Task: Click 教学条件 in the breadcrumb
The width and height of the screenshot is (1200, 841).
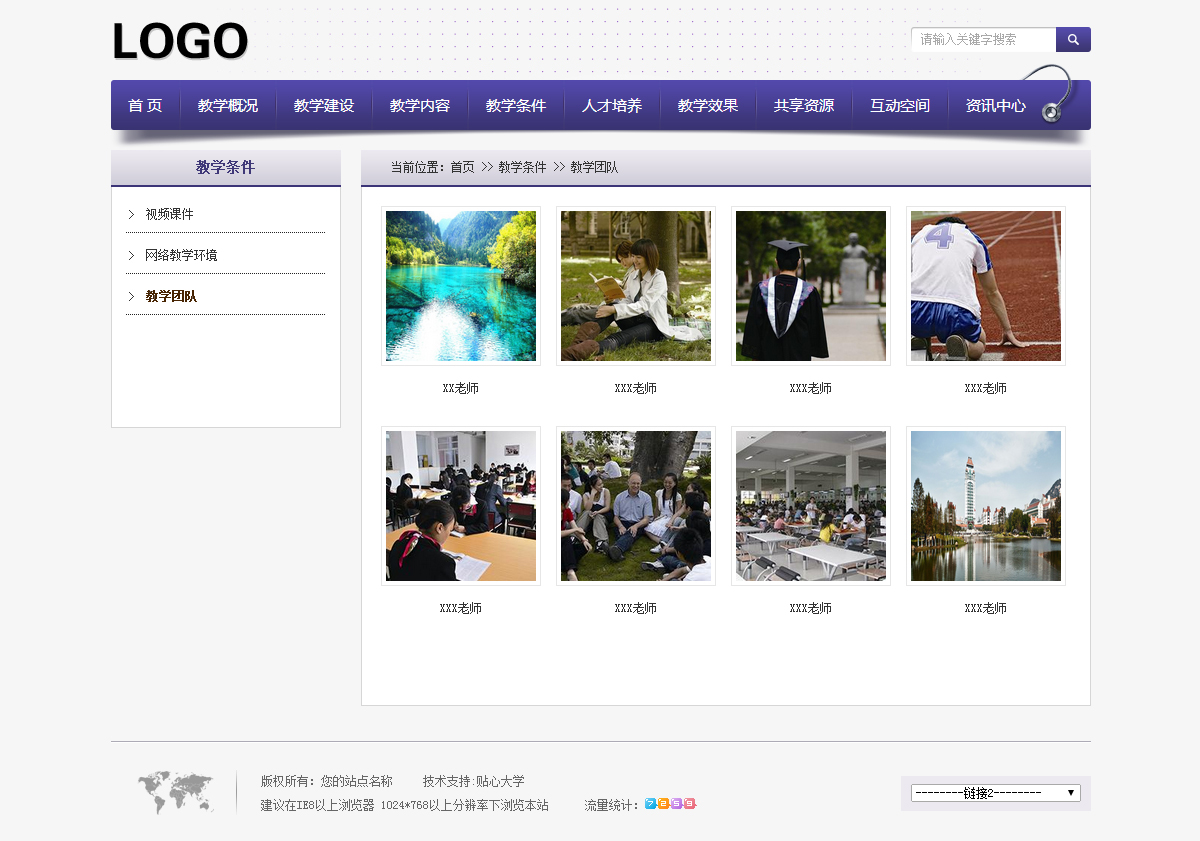Action: [522, 168]
